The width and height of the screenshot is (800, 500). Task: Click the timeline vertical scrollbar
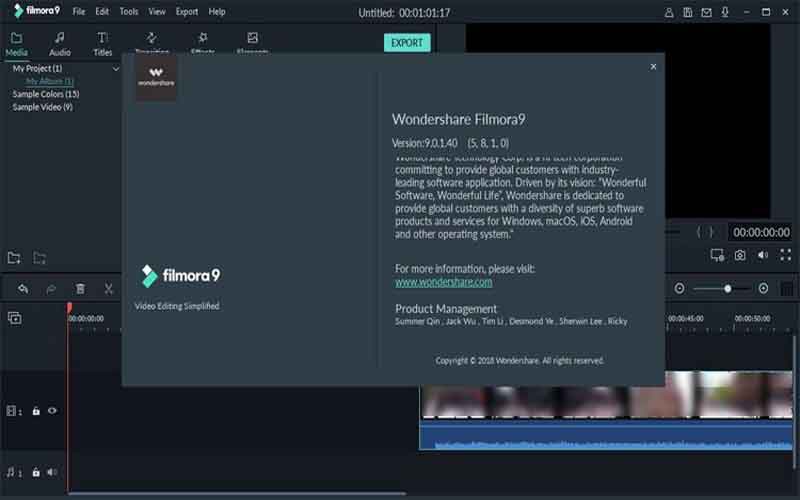coord(795,402)
